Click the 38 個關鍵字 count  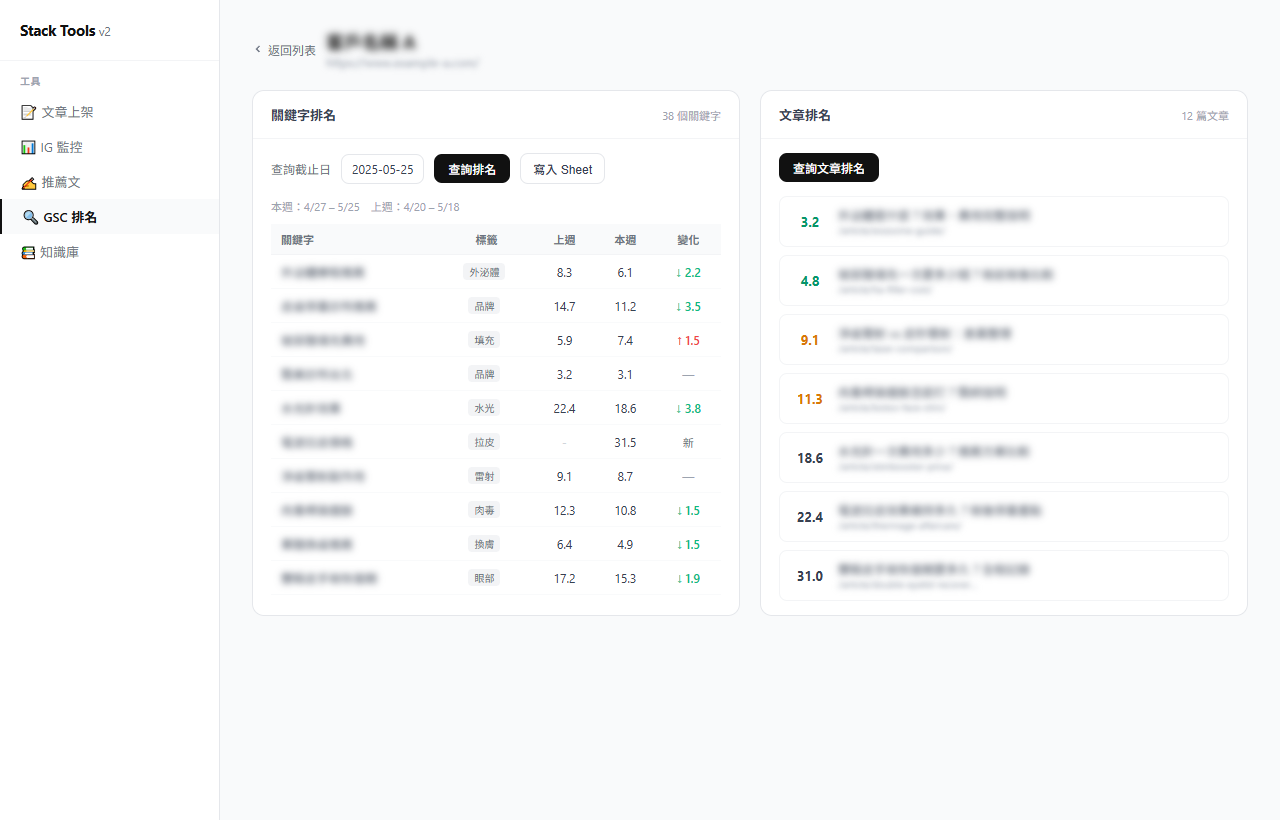[x=691, y=116]
